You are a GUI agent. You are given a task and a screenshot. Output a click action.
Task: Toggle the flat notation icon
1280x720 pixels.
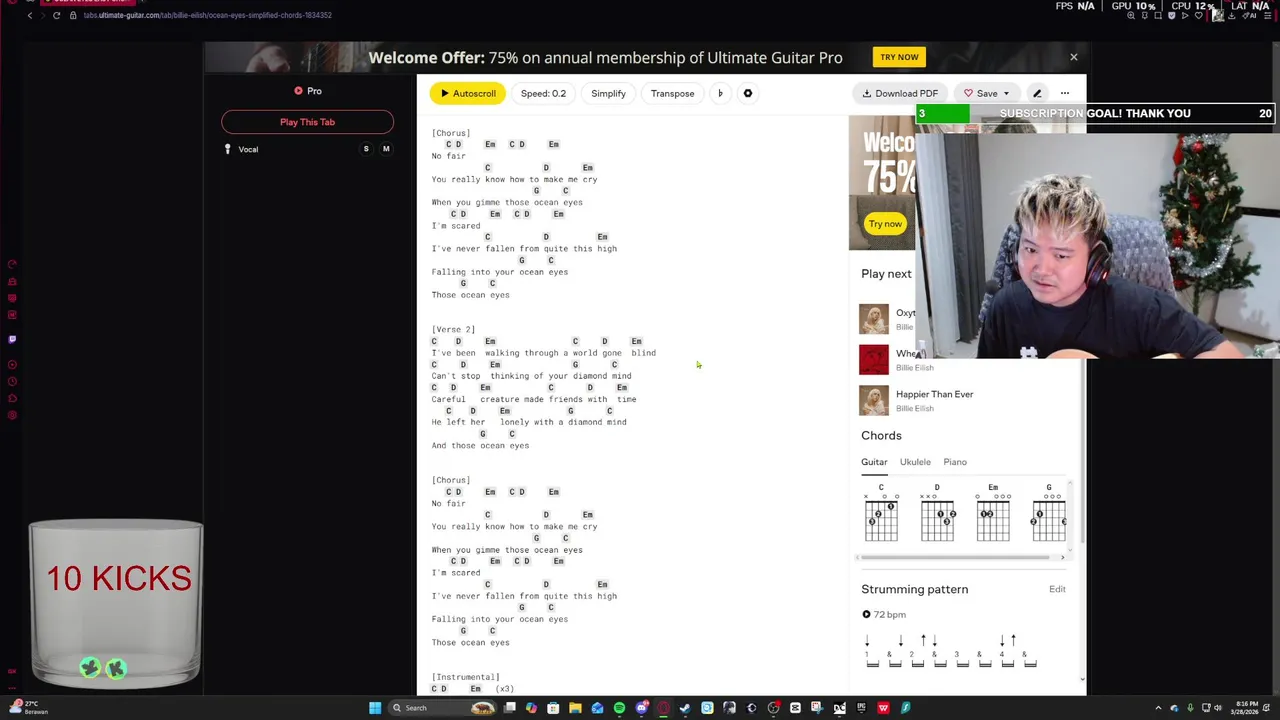pyautogui.click(x=720, y=93)
